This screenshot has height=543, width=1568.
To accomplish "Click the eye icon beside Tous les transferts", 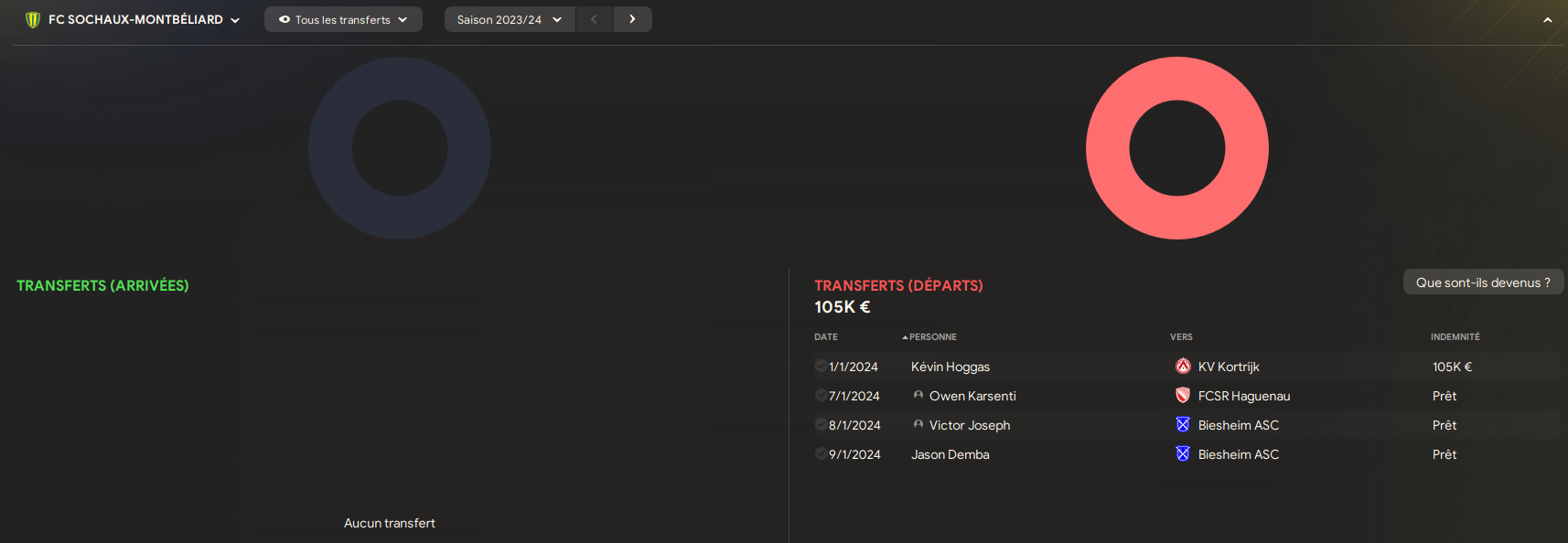I will tap(285, 19).
